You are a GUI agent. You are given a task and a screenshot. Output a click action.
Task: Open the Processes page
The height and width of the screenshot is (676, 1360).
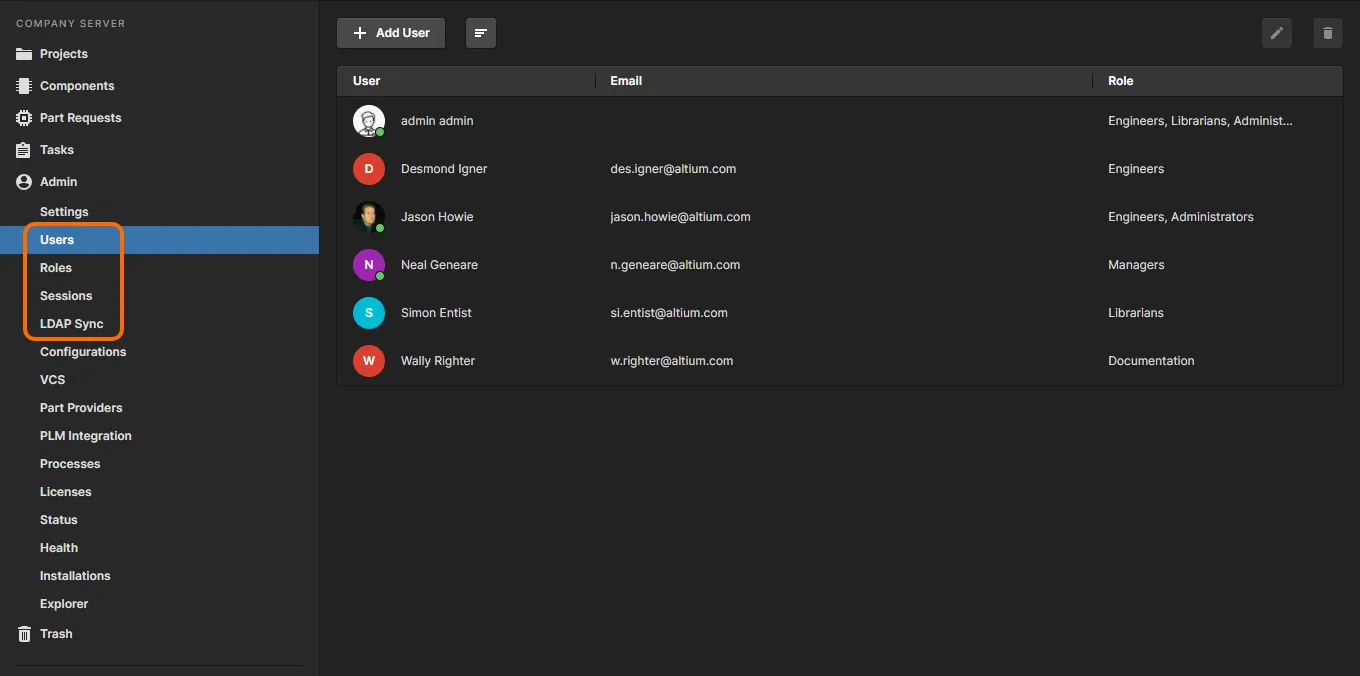tap(70, 464)
